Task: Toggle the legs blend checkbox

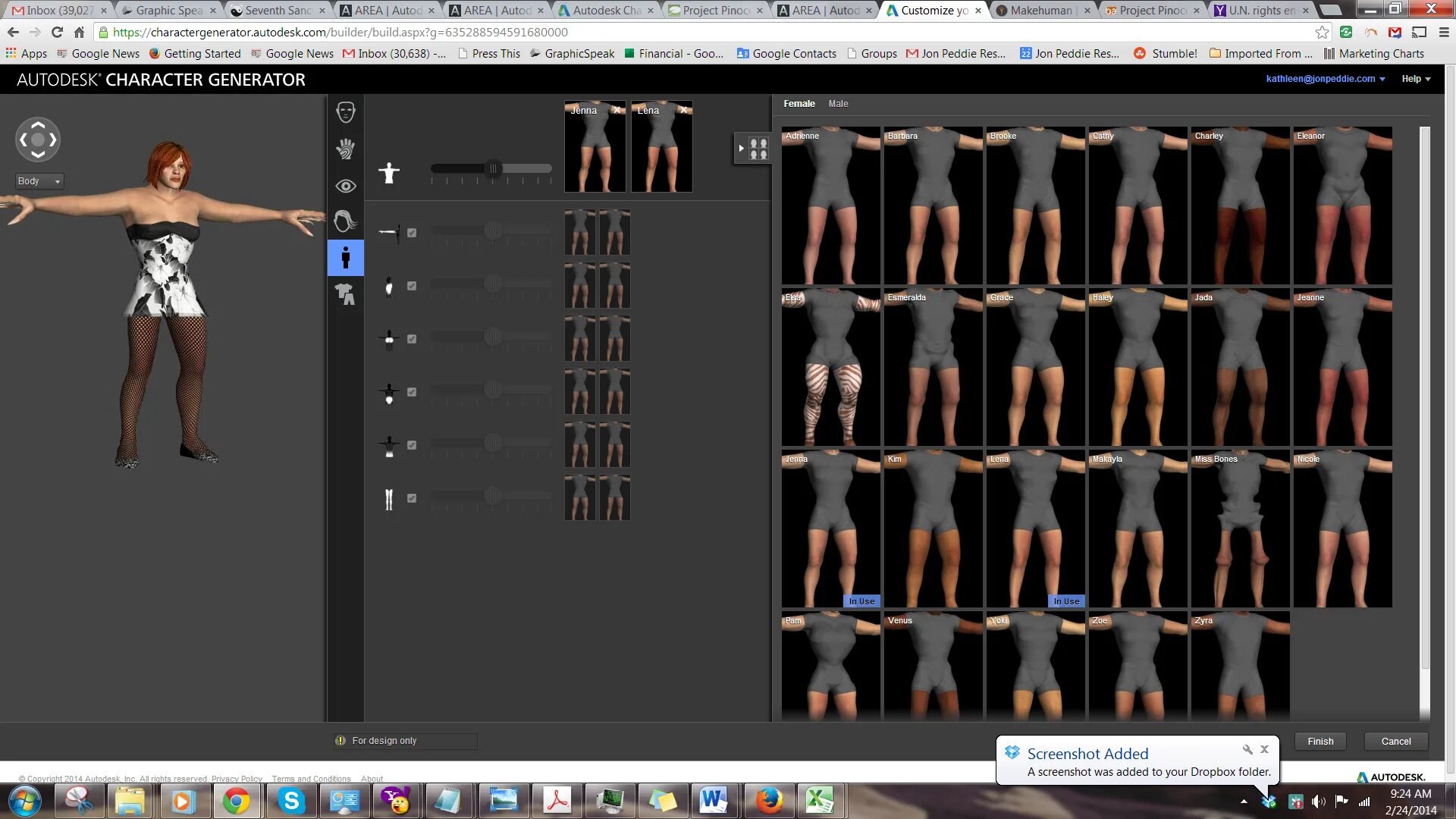Action: click(412, 498)
